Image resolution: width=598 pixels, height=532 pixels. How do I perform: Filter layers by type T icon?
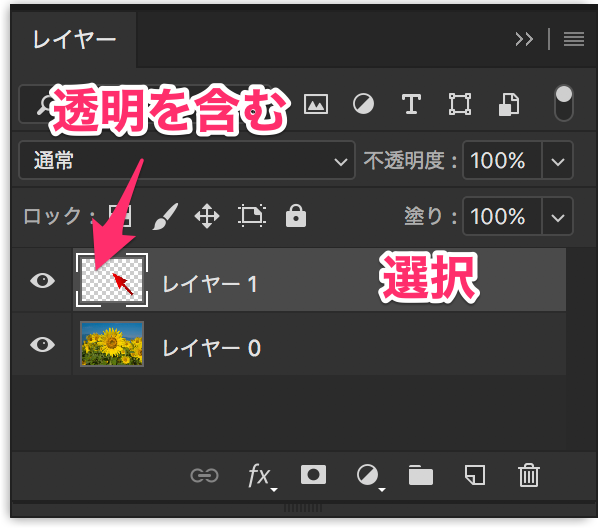tap(411, 104)
